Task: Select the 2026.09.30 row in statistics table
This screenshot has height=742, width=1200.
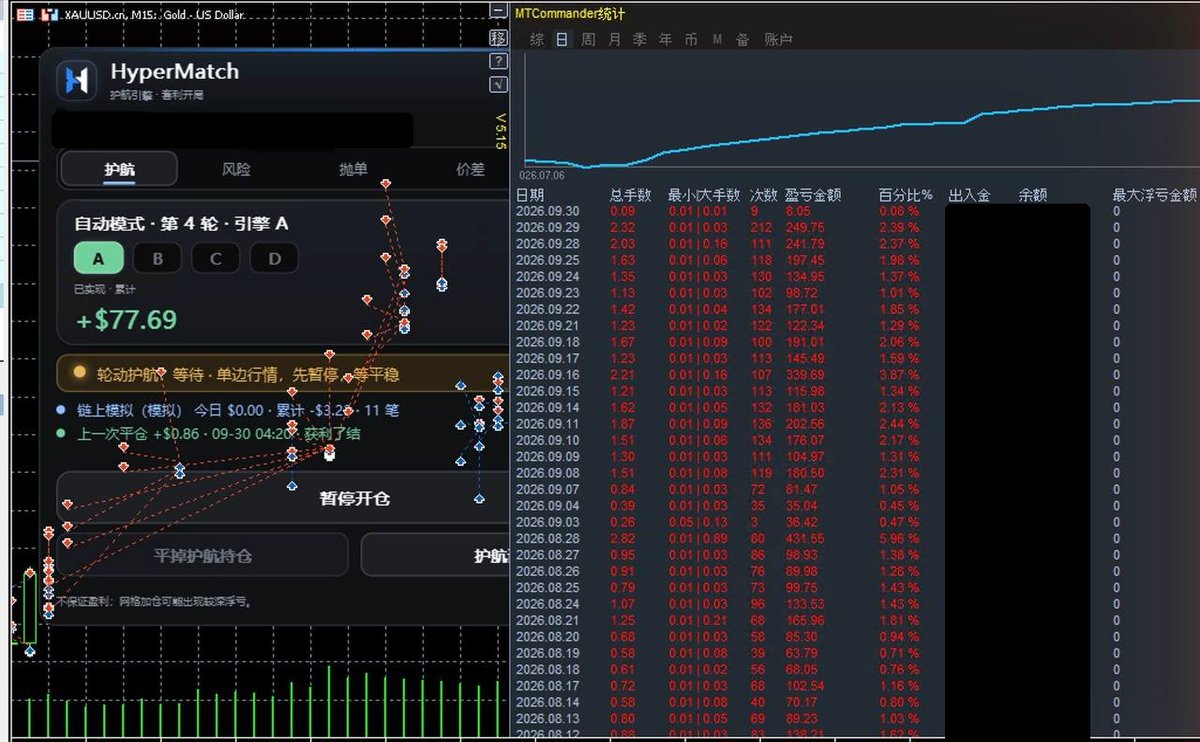Action: click(x=856, y=211)
